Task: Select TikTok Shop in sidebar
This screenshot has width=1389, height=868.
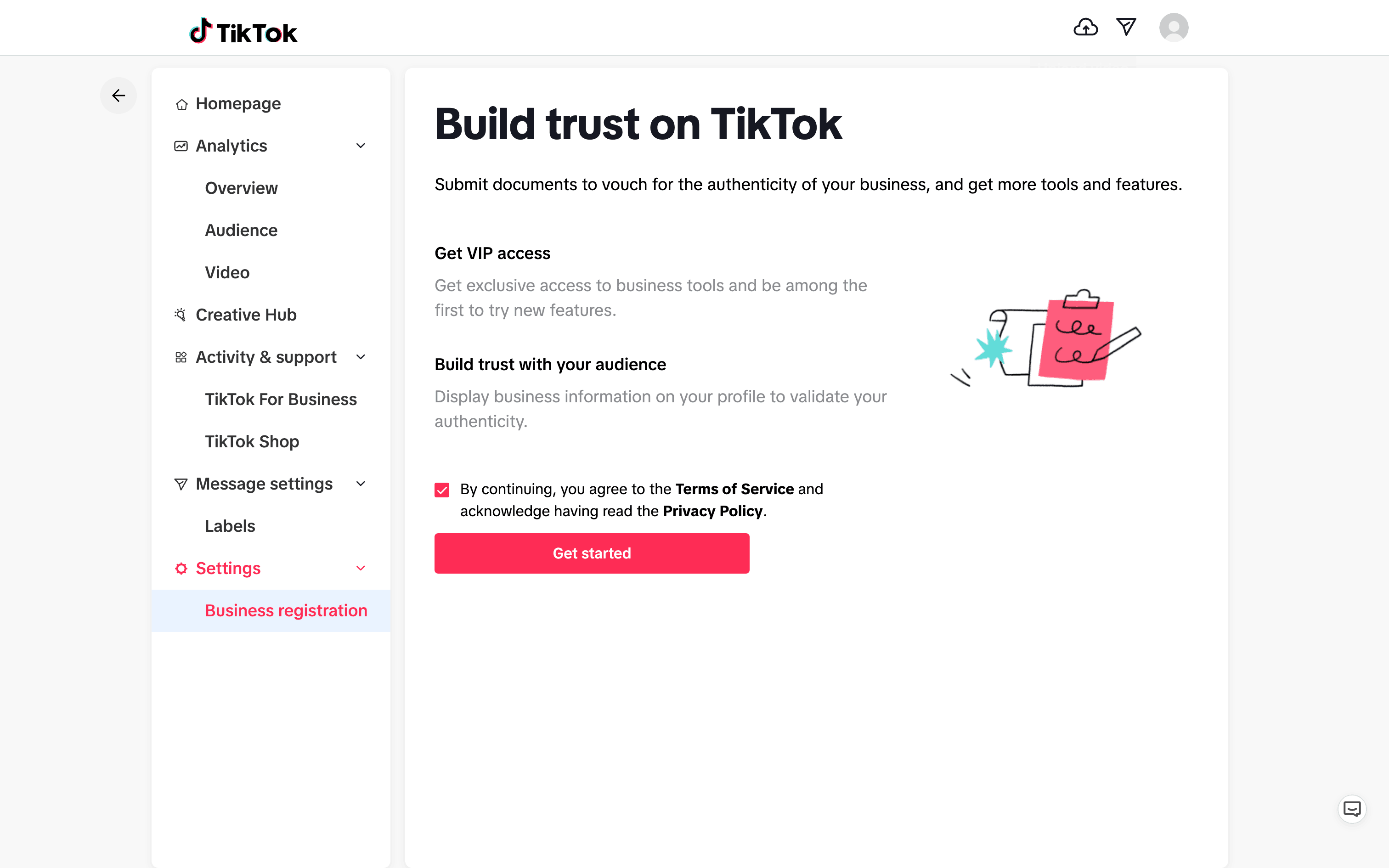Action: point(252,441)
